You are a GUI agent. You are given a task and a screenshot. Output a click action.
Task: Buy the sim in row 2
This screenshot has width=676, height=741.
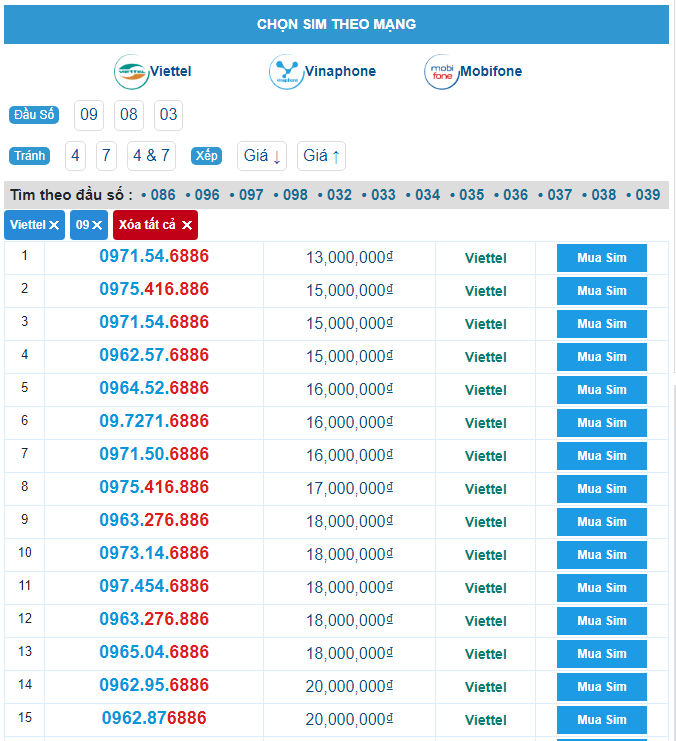[602, 291]
